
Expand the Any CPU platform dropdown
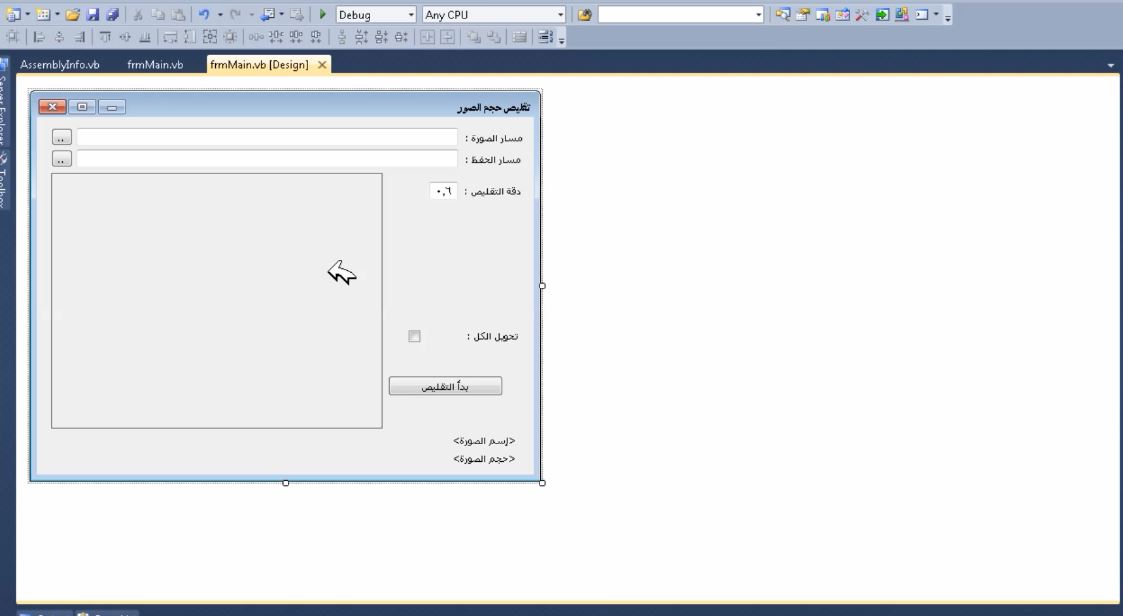coord(560,15)
